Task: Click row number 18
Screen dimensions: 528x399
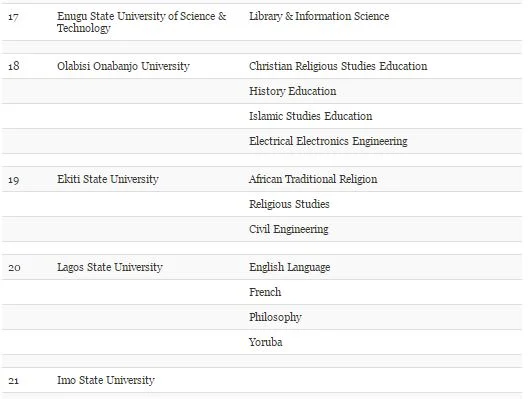Action: tap(13, 66)
